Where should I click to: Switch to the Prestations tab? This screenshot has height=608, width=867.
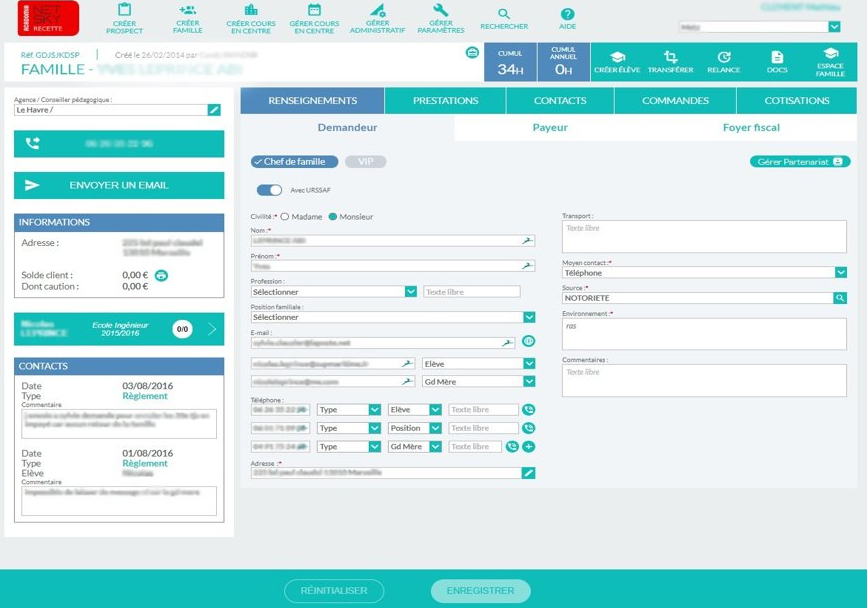(445, 101)
